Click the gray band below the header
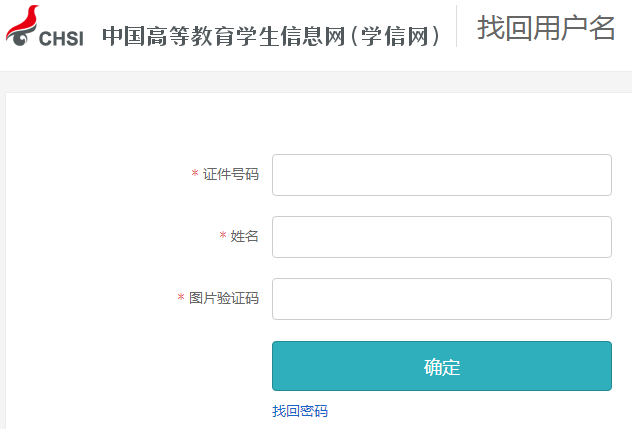632x429 pixels. click(x=316, y=82)
